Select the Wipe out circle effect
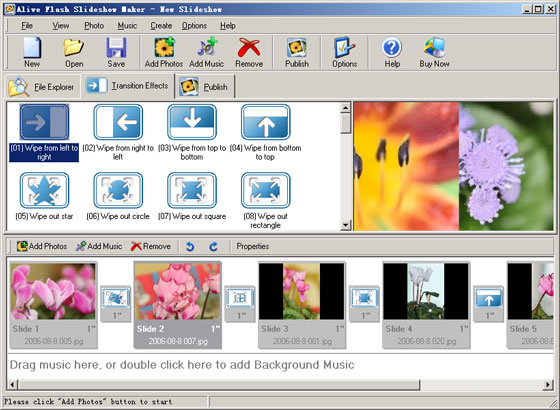Image resolution: width=560 pixels, height=410 pixels. point(118,196)
